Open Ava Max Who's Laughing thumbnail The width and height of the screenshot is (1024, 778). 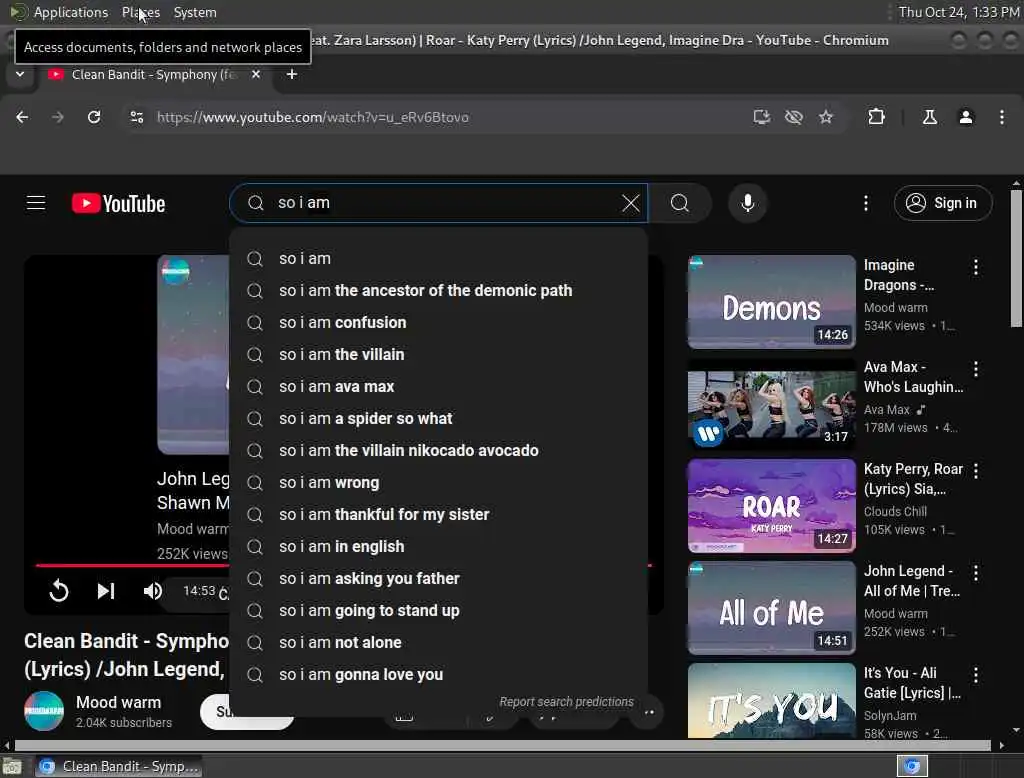click(x=771, y=404)
